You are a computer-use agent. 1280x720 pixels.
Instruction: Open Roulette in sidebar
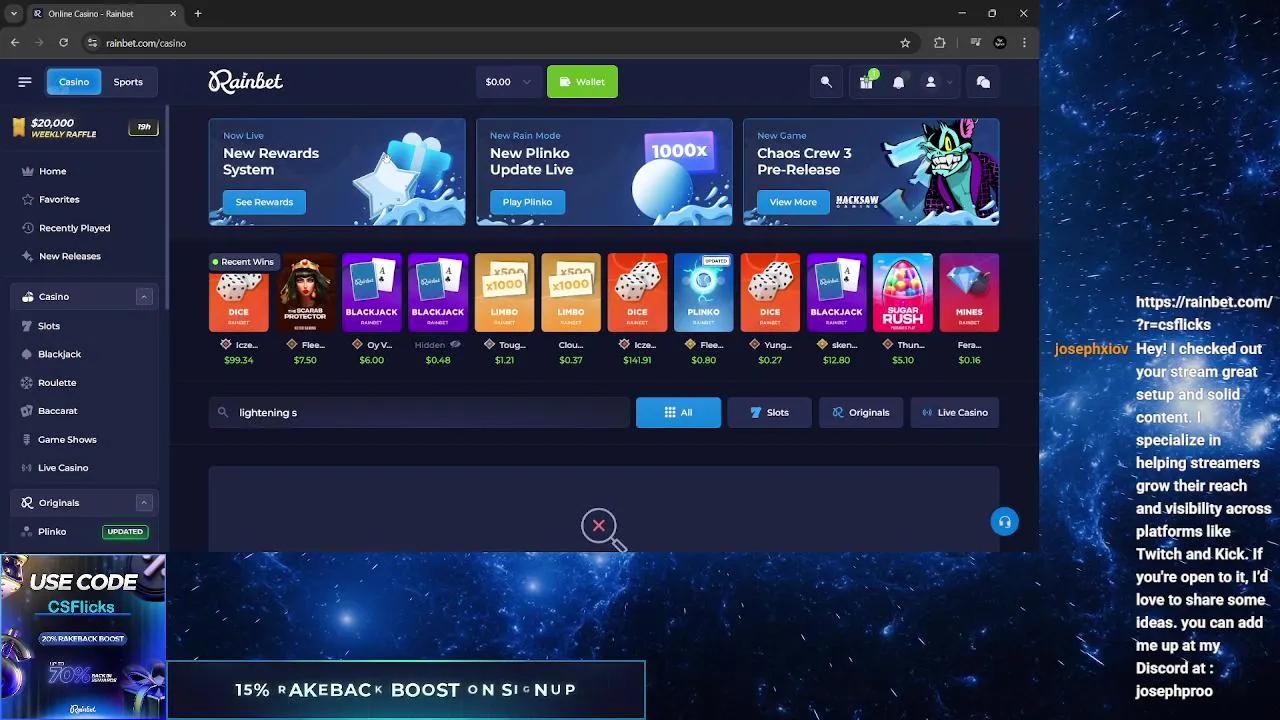(57, 382)
